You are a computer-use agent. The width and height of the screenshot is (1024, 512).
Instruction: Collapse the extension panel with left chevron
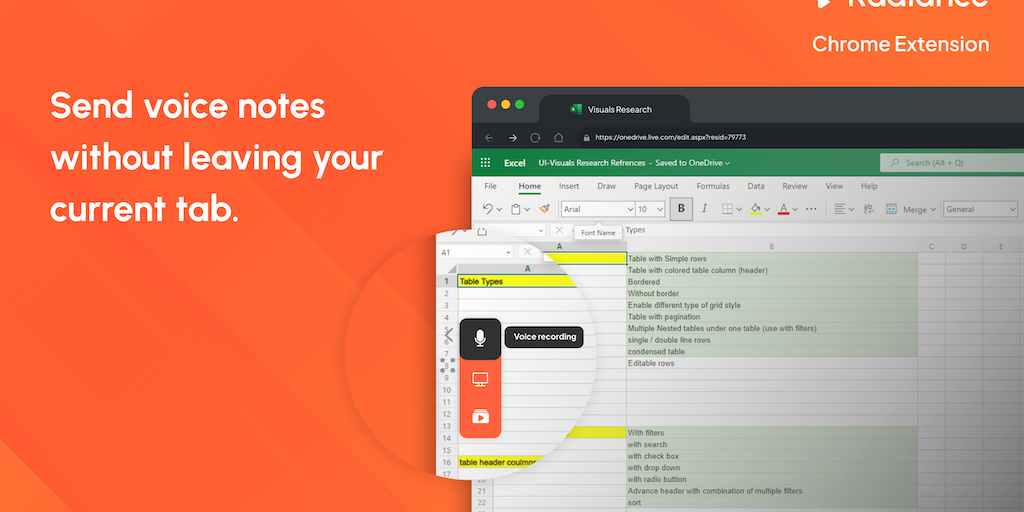449,334
